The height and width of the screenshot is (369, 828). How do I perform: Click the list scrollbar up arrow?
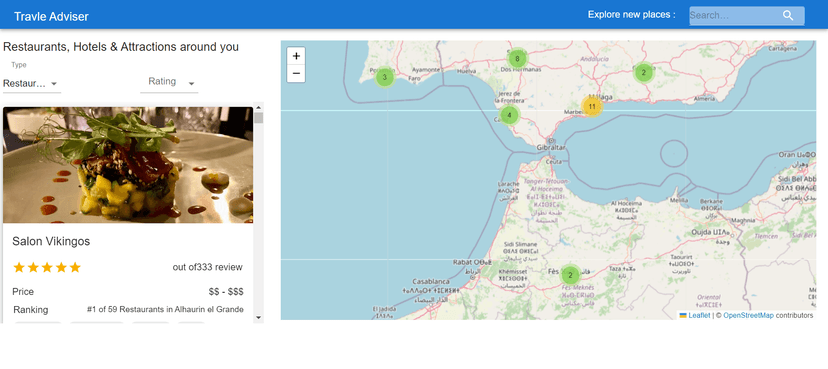tap(258, 107)
